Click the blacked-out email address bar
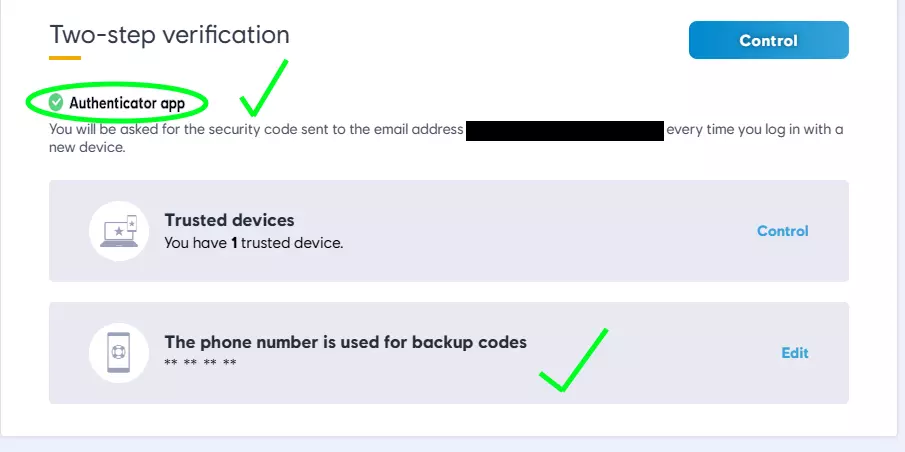This screenshot has height=452, width=905. pyautogui.click(x=565, y=131)
